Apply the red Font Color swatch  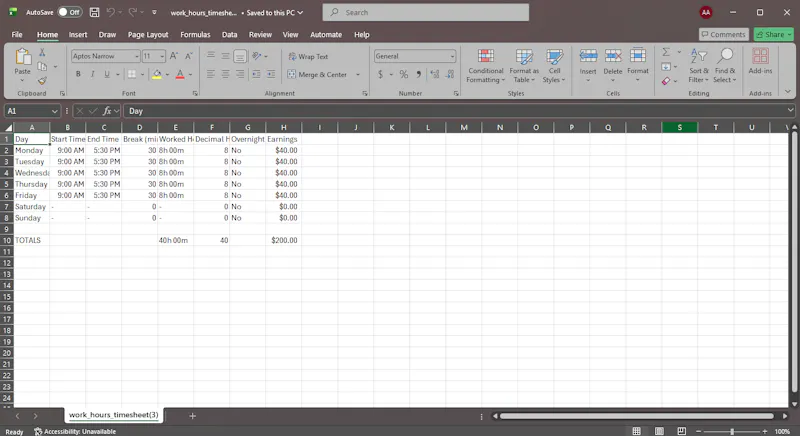pos(180,74)
